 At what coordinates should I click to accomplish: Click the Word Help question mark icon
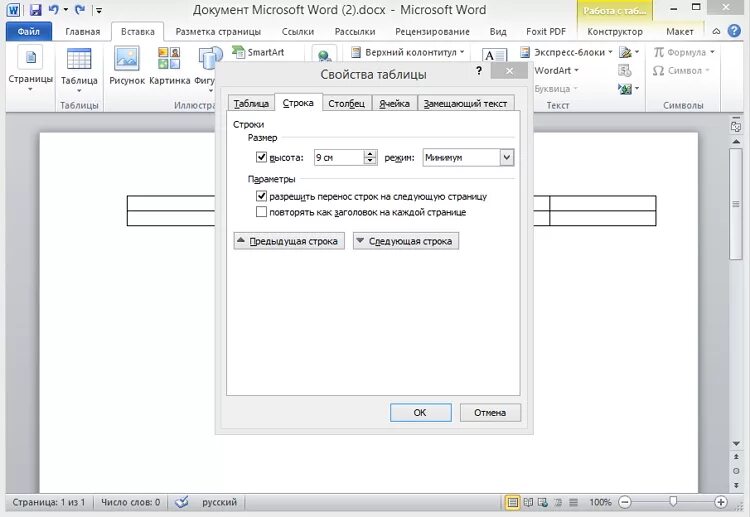pyautogui.click(x=734, y=31)
